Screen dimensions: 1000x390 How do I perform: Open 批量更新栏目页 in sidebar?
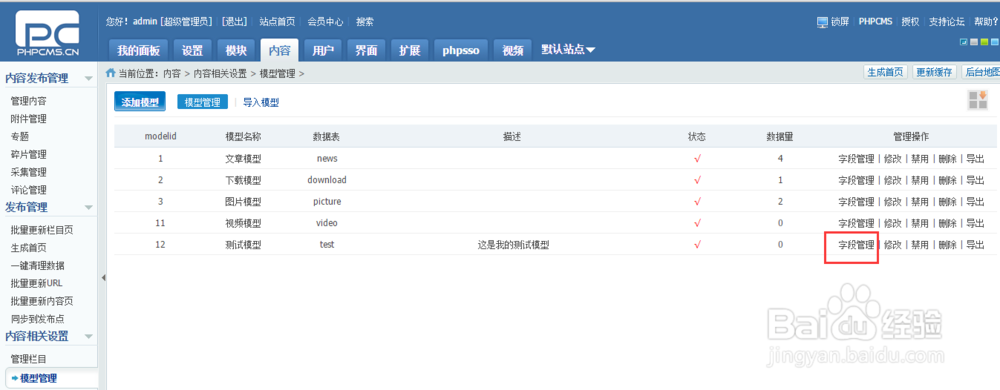click(42, 229)
